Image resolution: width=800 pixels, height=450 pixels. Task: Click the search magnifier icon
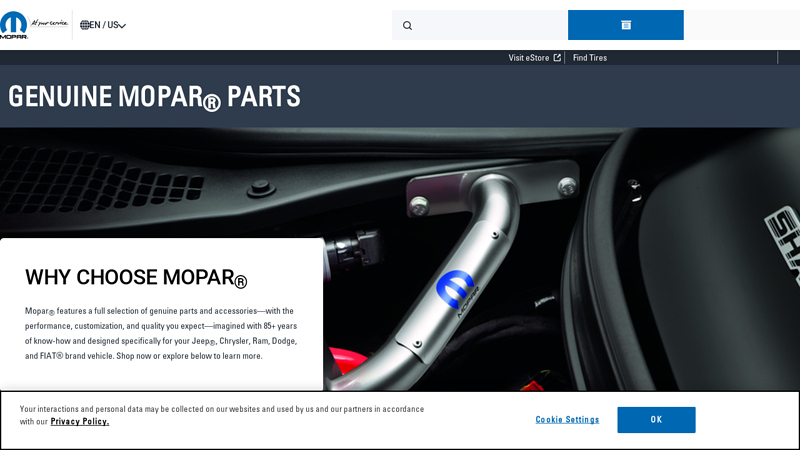[407, 26]
